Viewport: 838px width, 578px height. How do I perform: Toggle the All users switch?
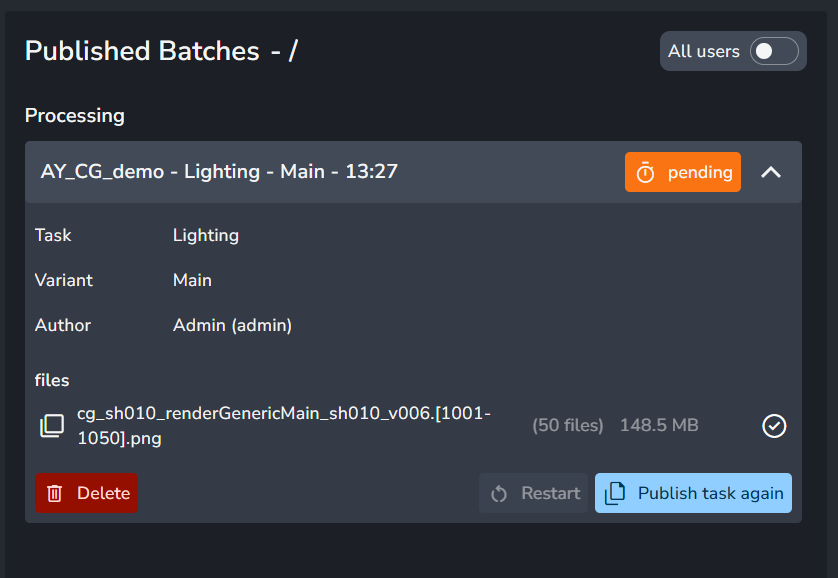[774, 51]
